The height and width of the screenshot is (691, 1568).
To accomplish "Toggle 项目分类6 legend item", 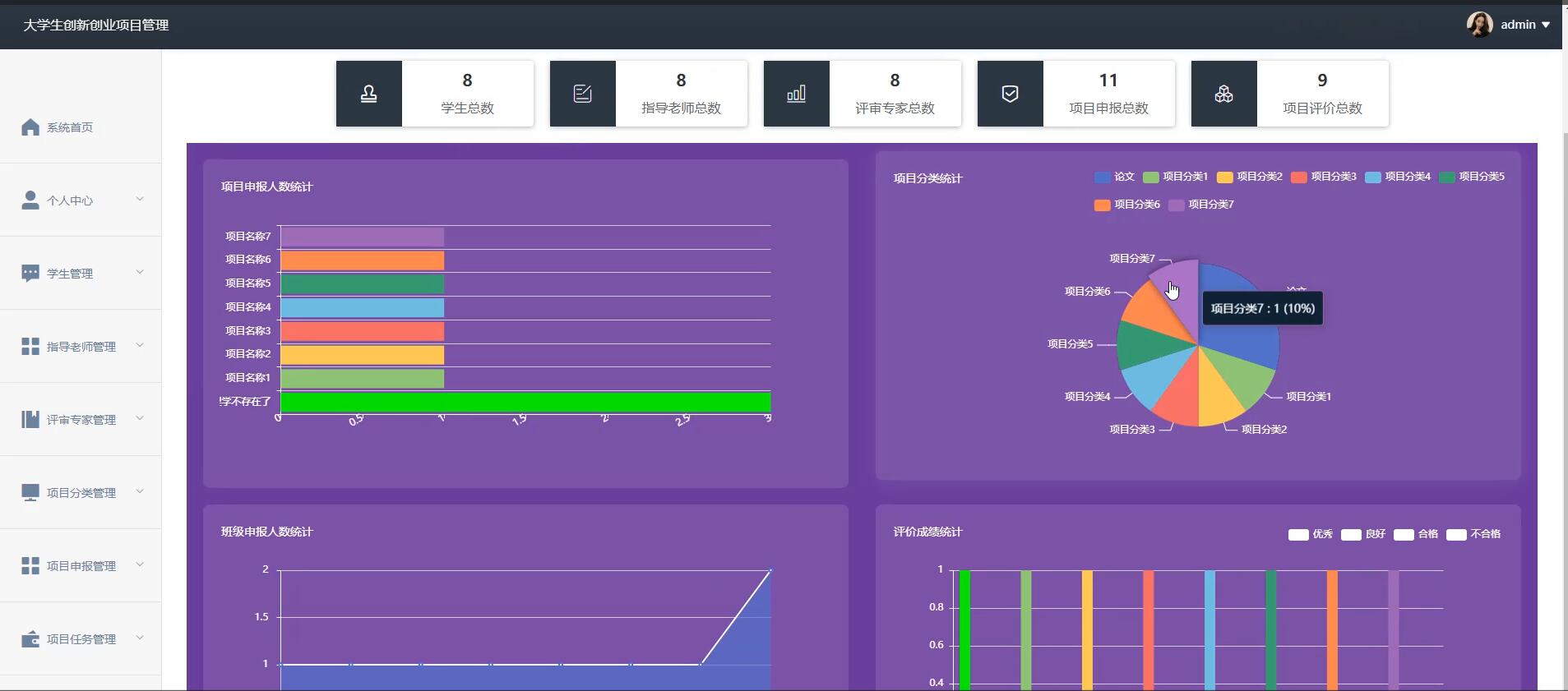I will point(1126,205).
